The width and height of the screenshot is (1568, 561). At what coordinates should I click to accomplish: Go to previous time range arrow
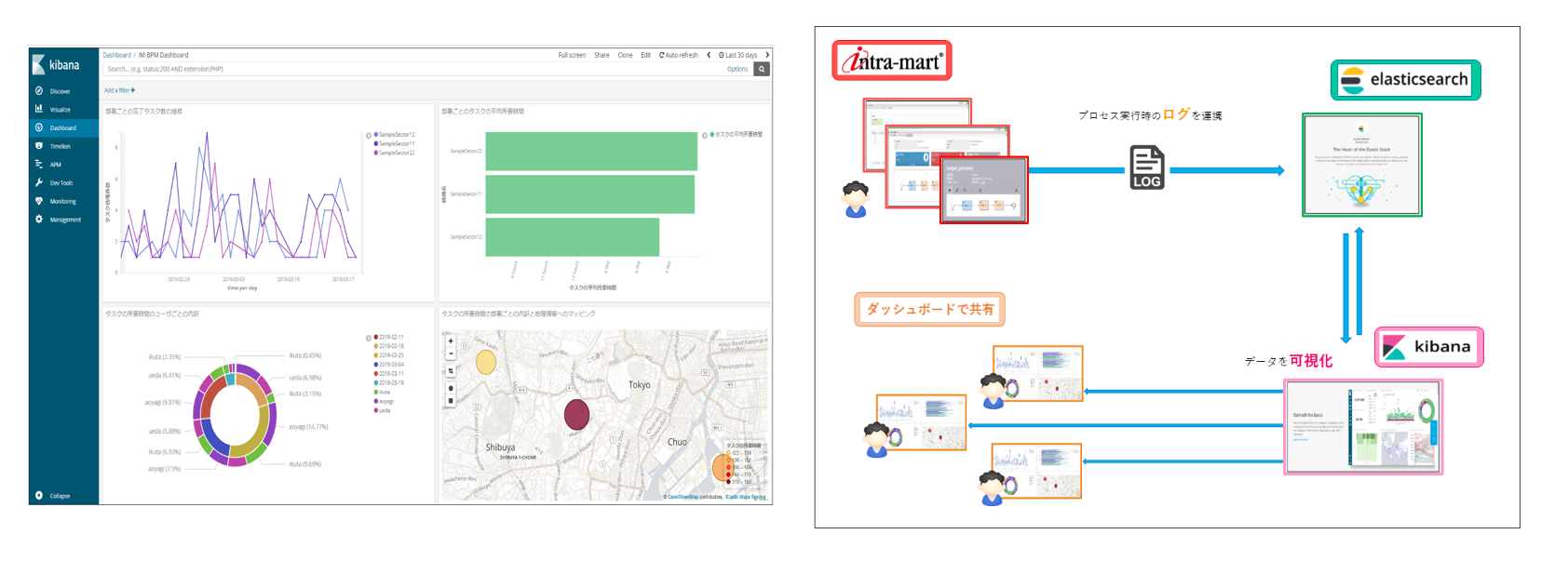(x=709, y=55)
